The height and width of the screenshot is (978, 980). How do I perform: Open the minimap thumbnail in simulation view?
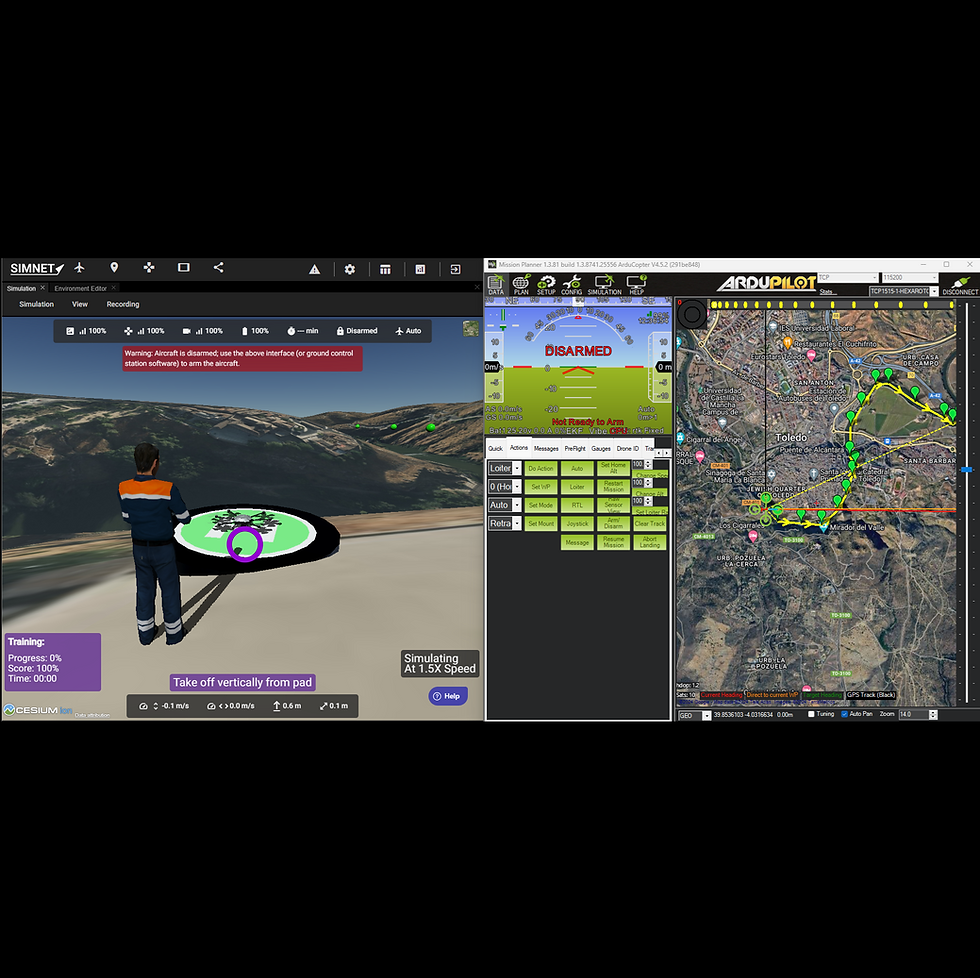471,329
